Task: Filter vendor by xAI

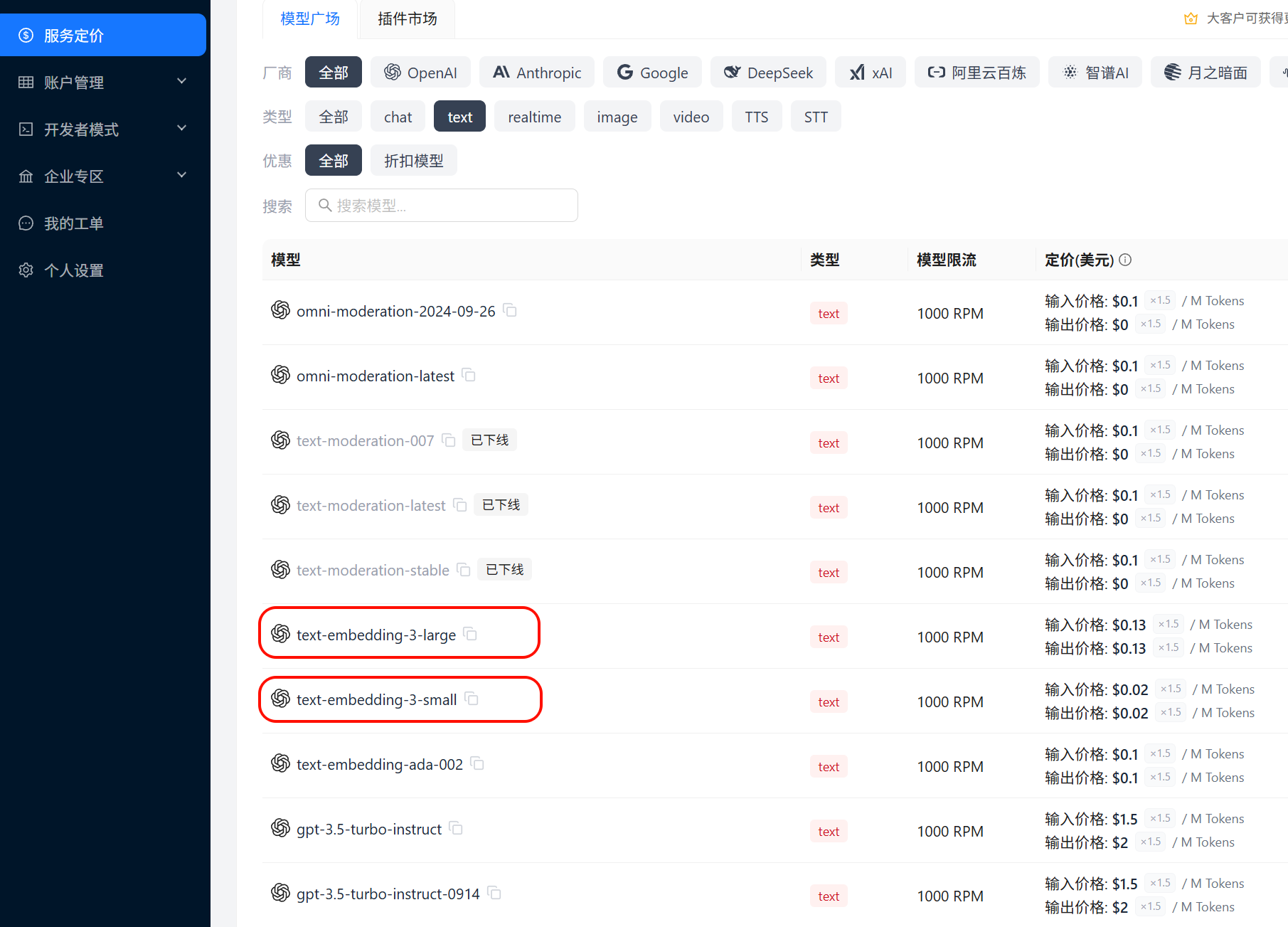Action: click(x=871, y=72)
